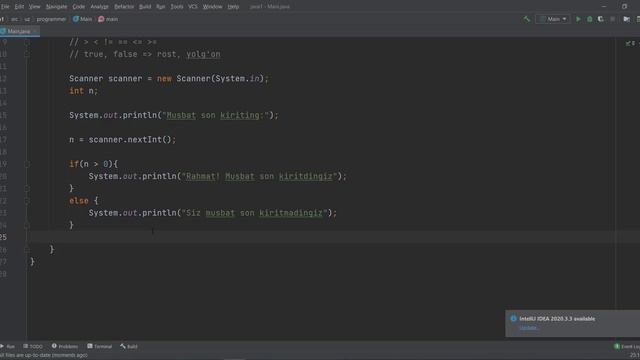The height and width of the screenshot is (360, 640).
Task: Open the File menu
Action: (x=5, y=7)
